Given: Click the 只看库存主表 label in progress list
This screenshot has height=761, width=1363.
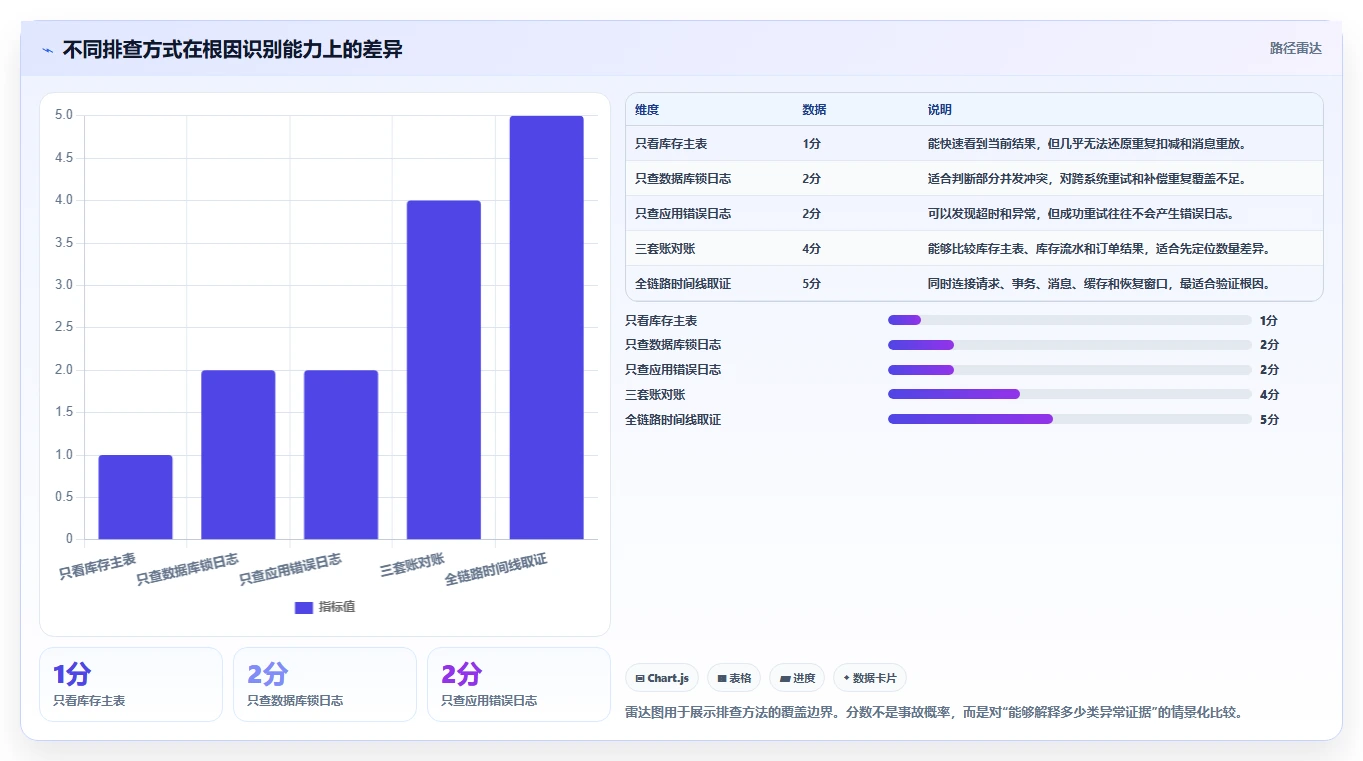Looking at the screenshot, I should click(x=661, y=321).
